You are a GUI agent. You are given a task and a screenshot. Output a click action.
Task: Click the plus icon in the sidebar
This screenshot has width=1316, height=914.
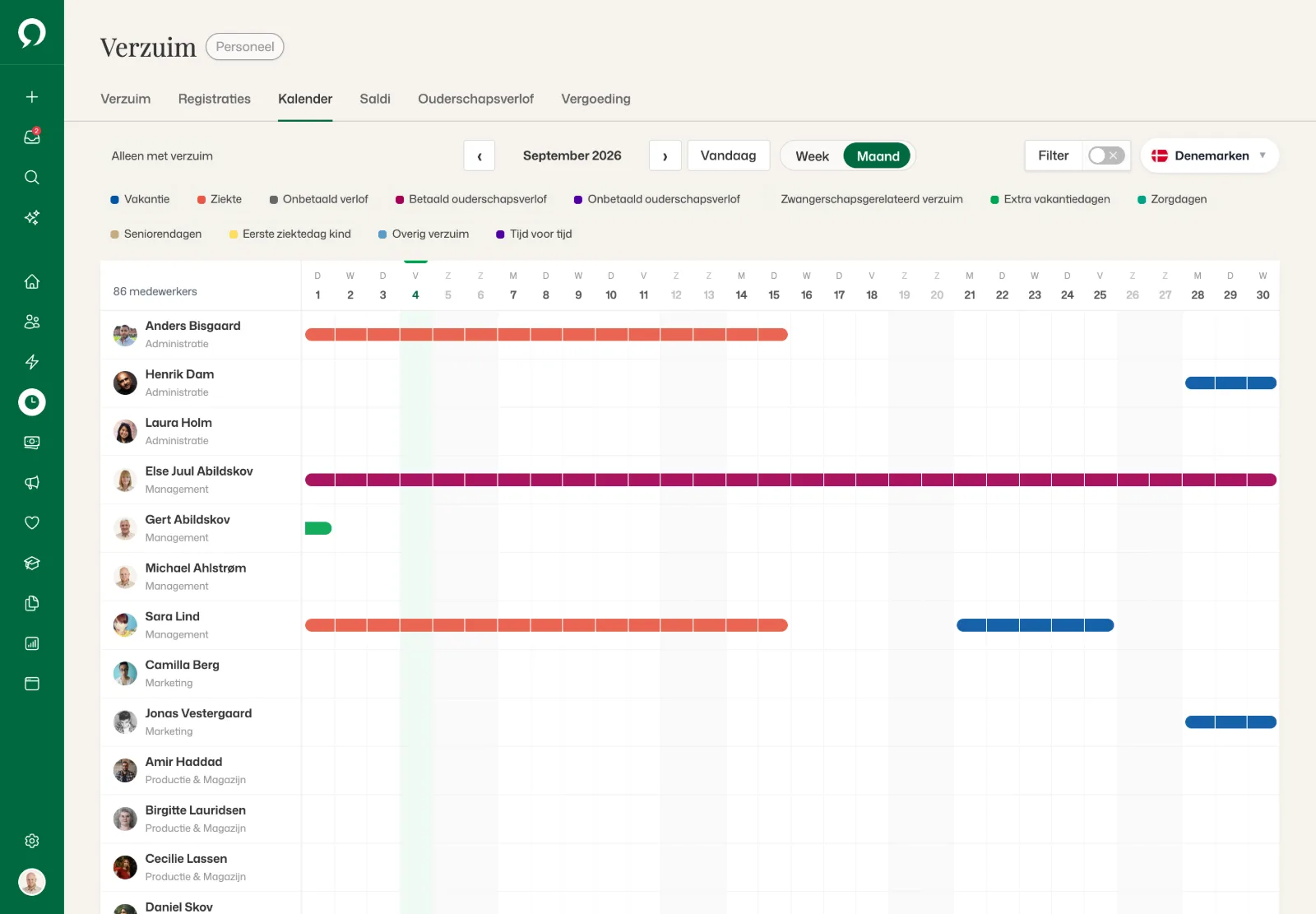(x=32, y=97)
